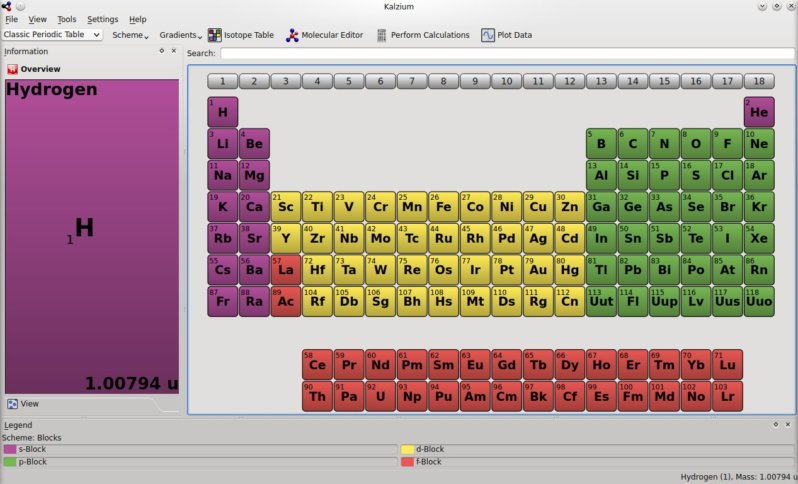Expand the Gradients dropdown menu
Screen dimensions: 798x484
click(181, 35)
